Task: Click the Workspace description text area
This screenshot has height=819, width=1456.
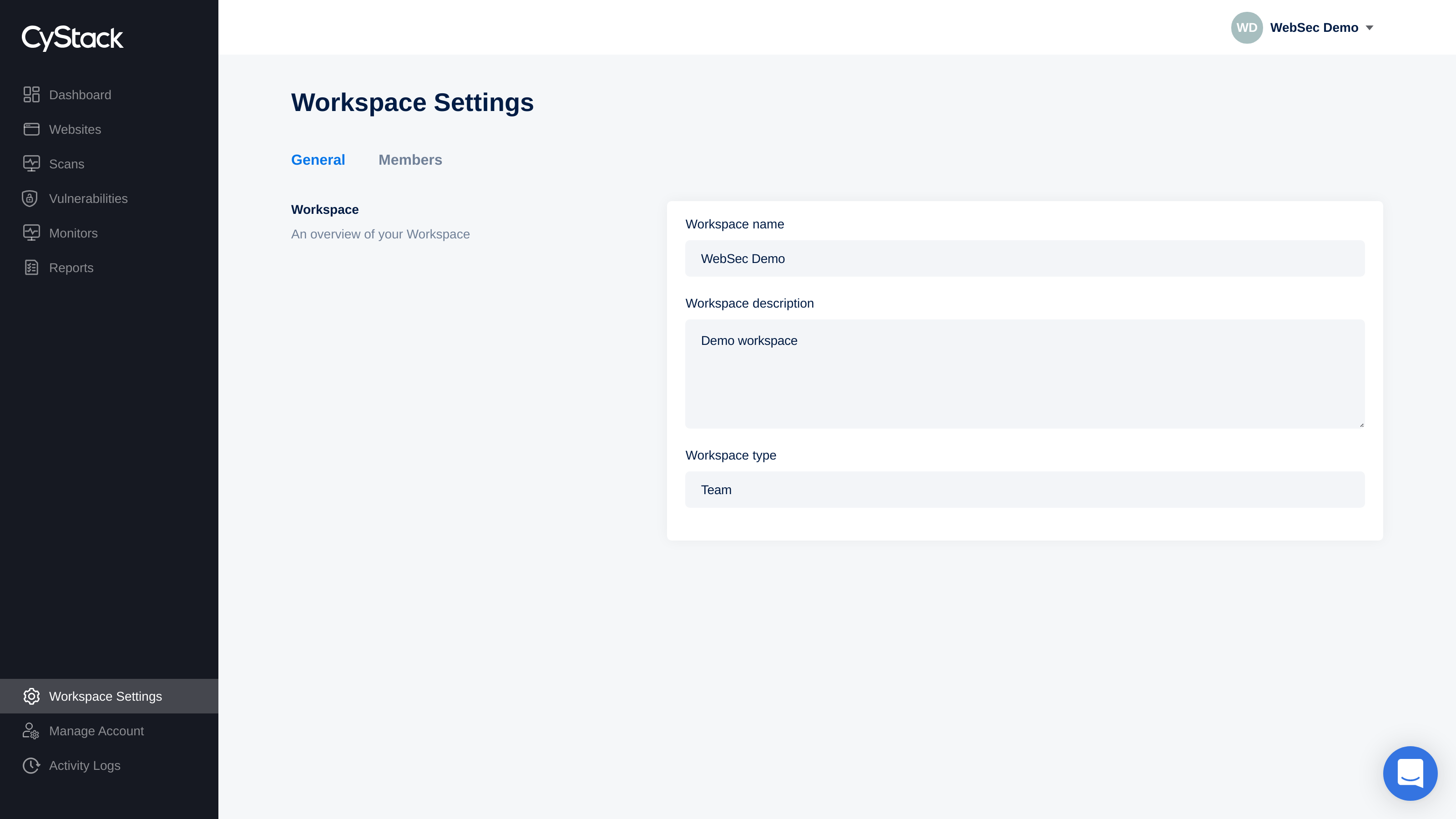Action: 1025,373
